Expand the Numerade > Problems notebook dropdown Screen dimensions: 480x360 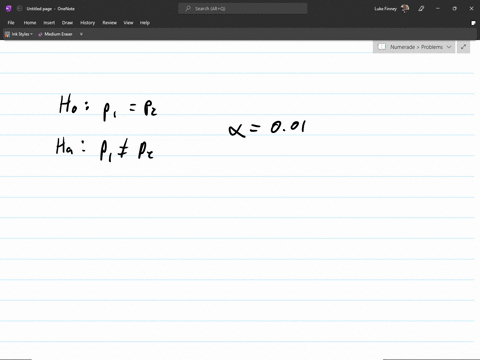pos(449,47)
